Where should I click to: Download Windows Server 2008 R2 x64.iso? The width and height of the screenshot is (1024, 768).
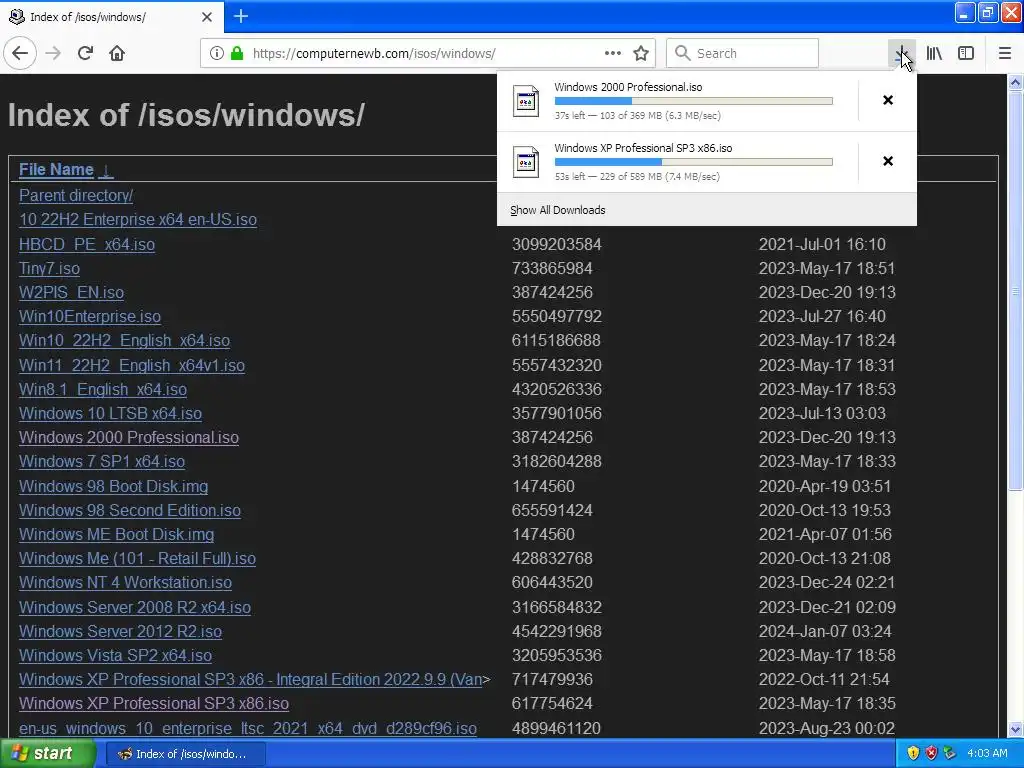pyautogui.click(x=135, y=607)
